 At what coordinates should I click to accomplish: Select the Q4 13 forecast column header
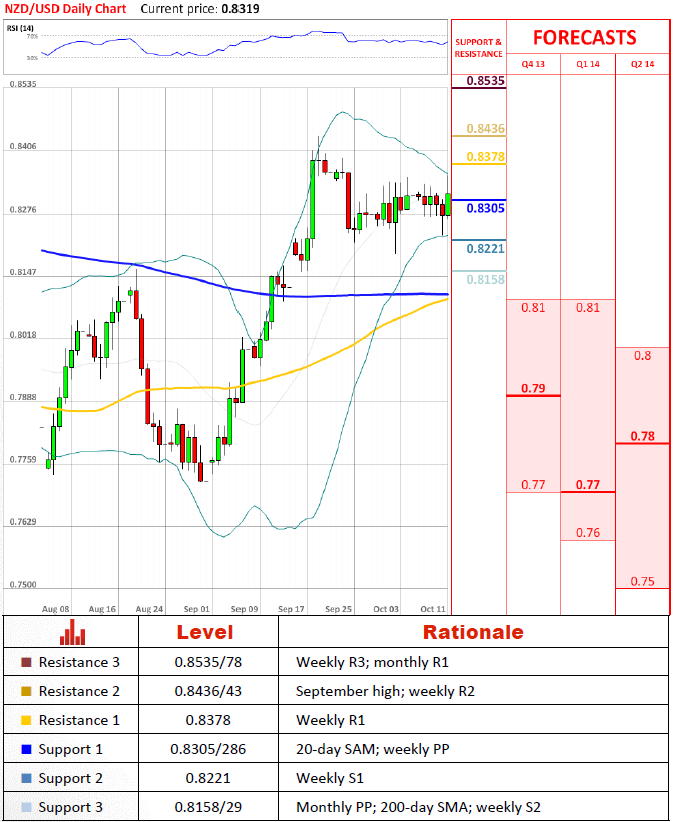pyautogui.click(x=533, y=64)
